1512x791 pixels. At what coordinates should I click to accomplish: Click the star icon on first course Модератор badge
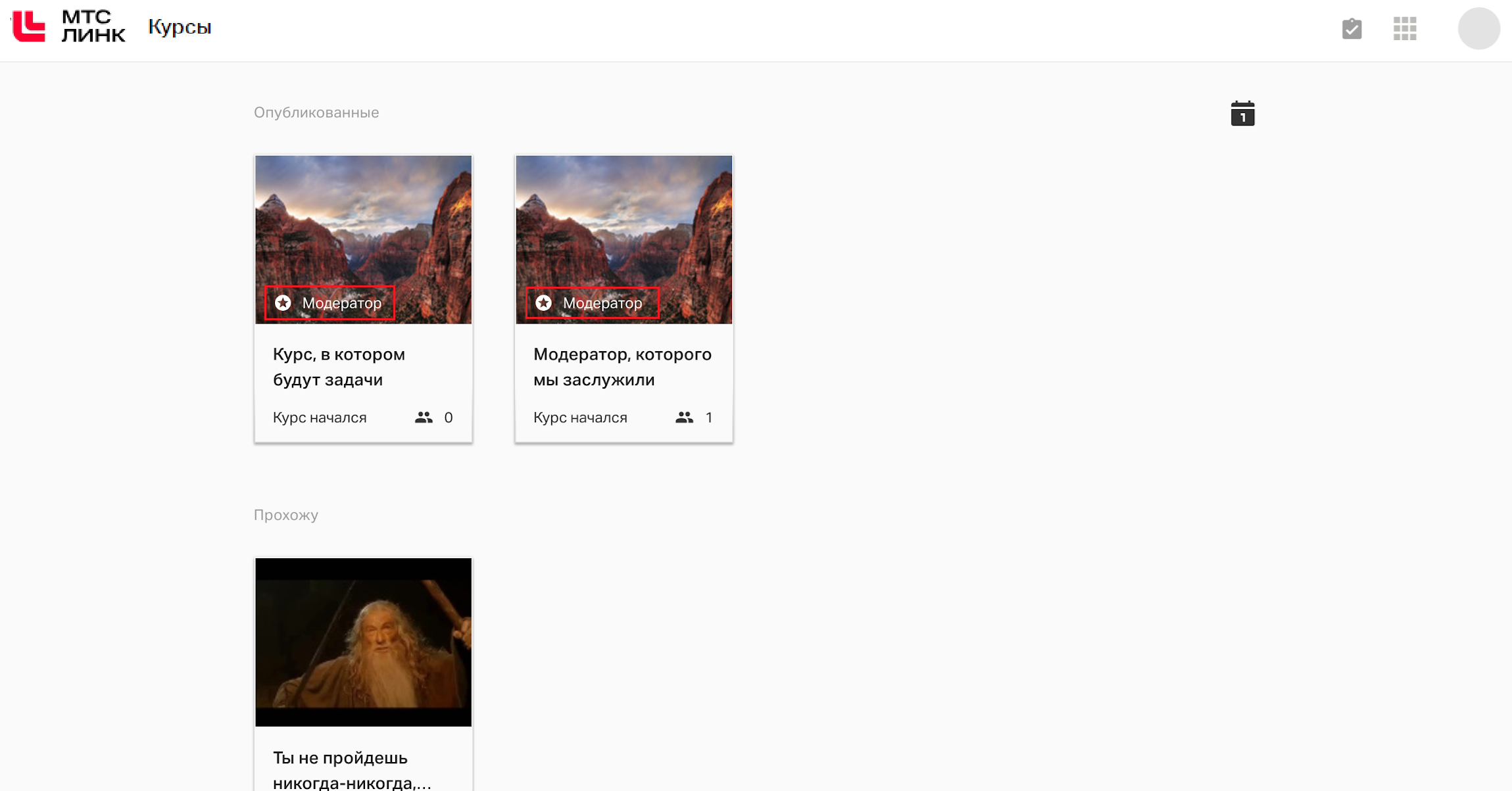click(283, 302)
